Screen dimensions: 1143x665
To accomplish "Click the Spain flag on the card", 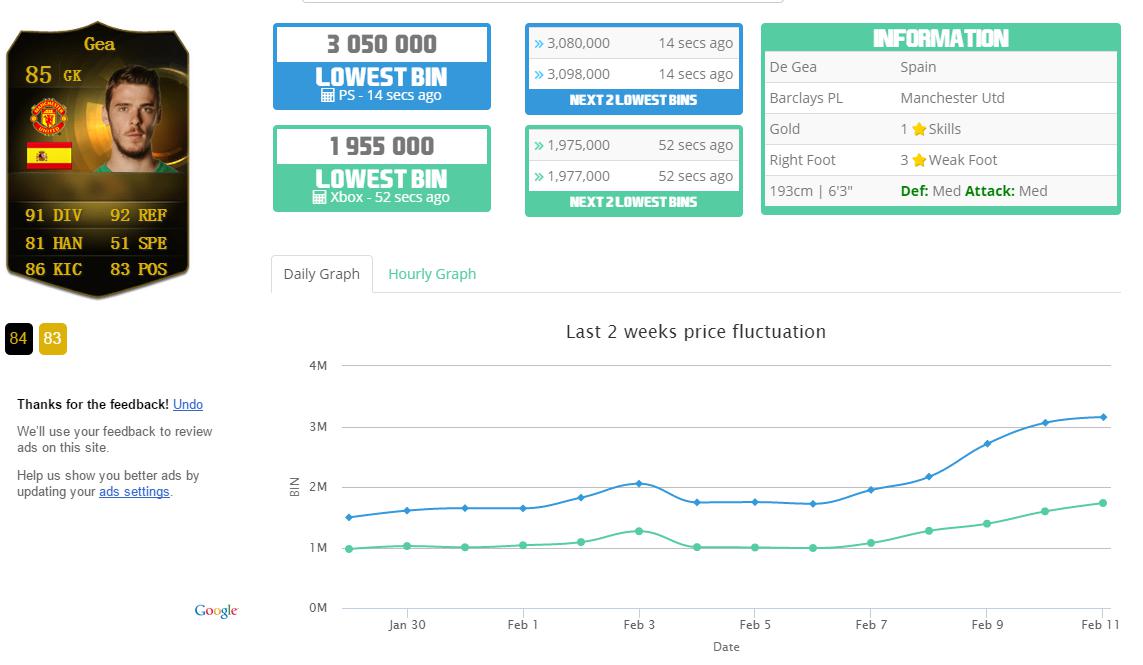I will click(x=49, y=156).
